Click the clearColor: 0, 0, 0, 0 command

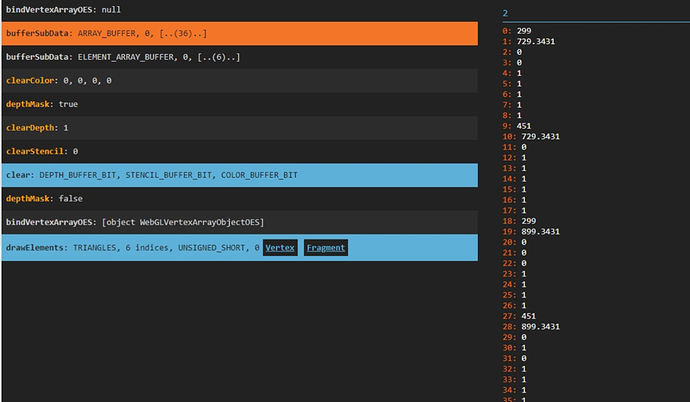coord(238,80)
